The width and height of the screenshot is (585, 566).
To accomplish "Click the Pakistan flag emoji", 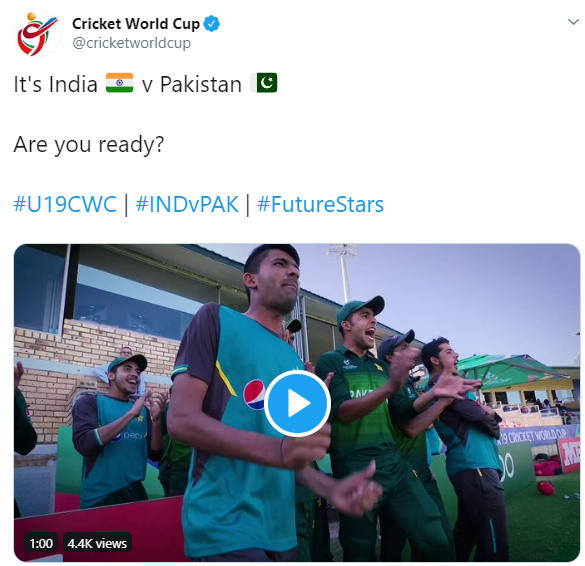I will pos(264,83).
